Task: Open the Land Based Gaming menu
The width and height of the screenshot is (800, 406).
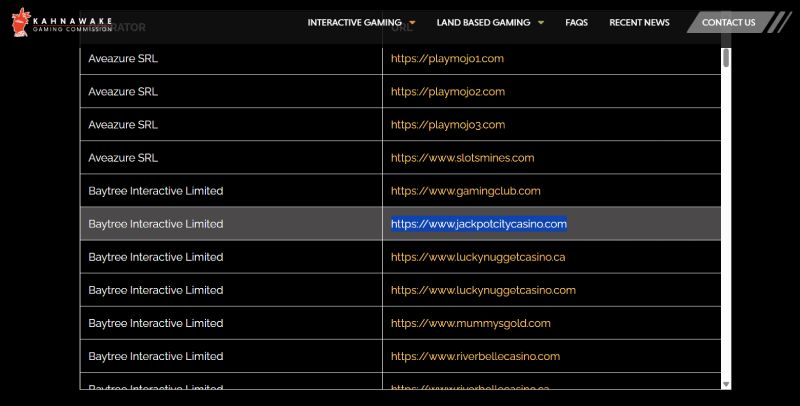Action: (x=483, y=22)
